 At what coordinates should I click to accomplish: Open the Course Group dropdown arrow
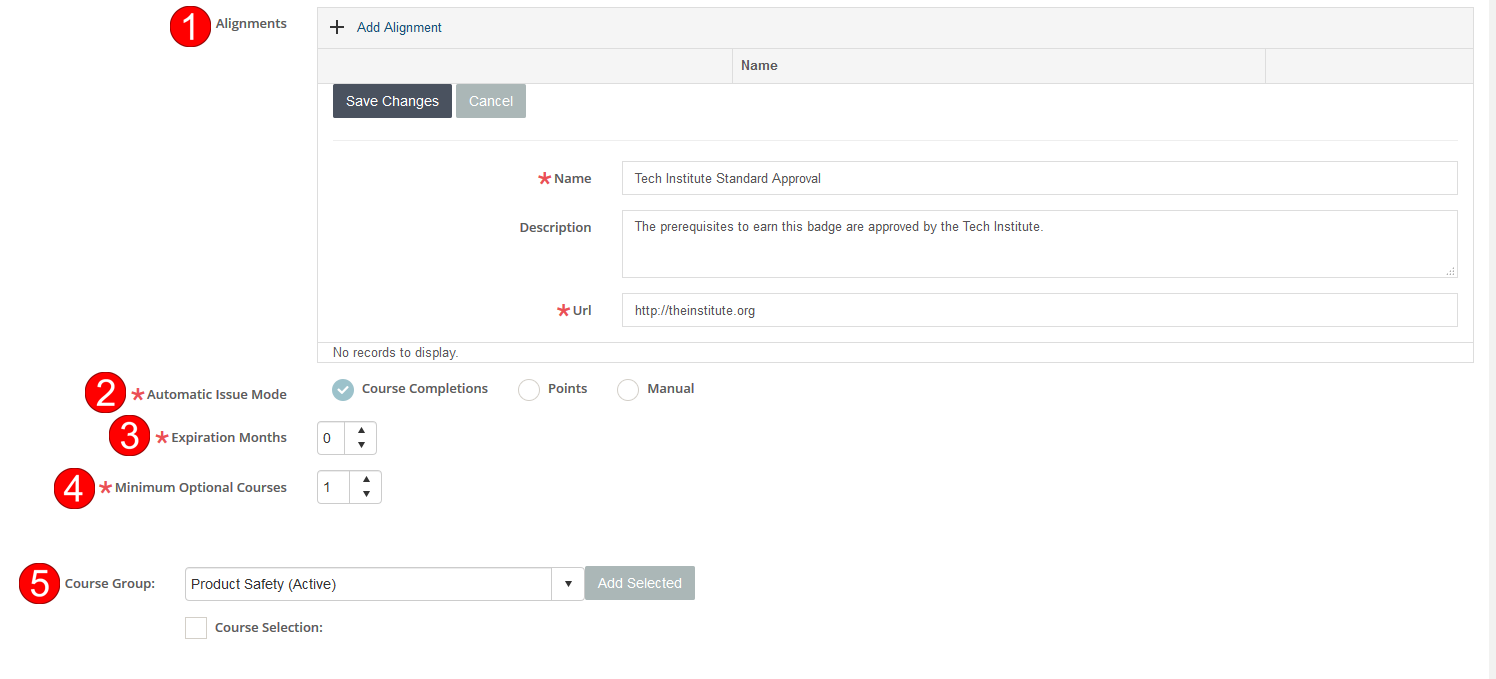[568, 584]
